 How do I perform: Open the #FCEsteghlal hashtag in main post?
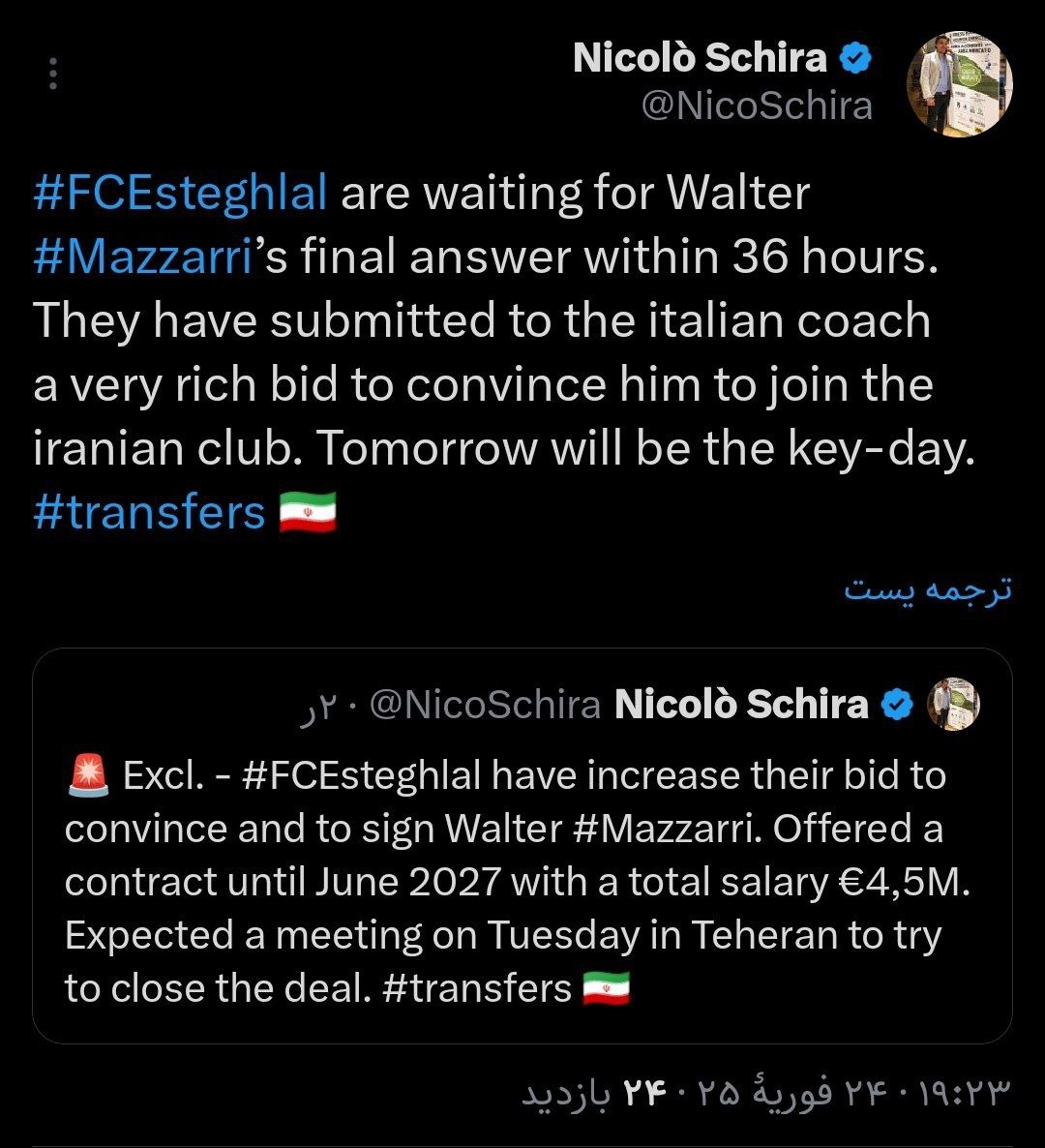tap(180, 194)
